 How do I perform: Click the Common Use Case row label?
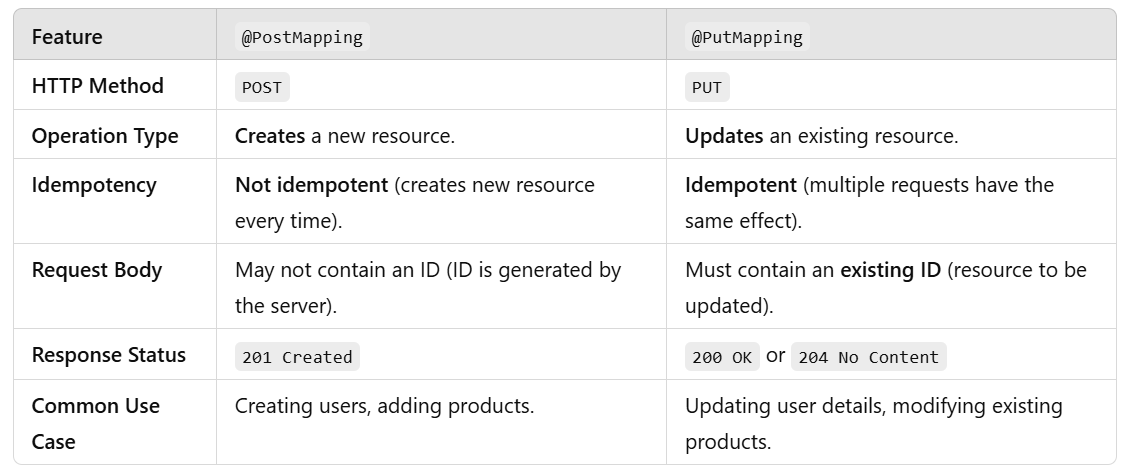(x=96, y=423)
